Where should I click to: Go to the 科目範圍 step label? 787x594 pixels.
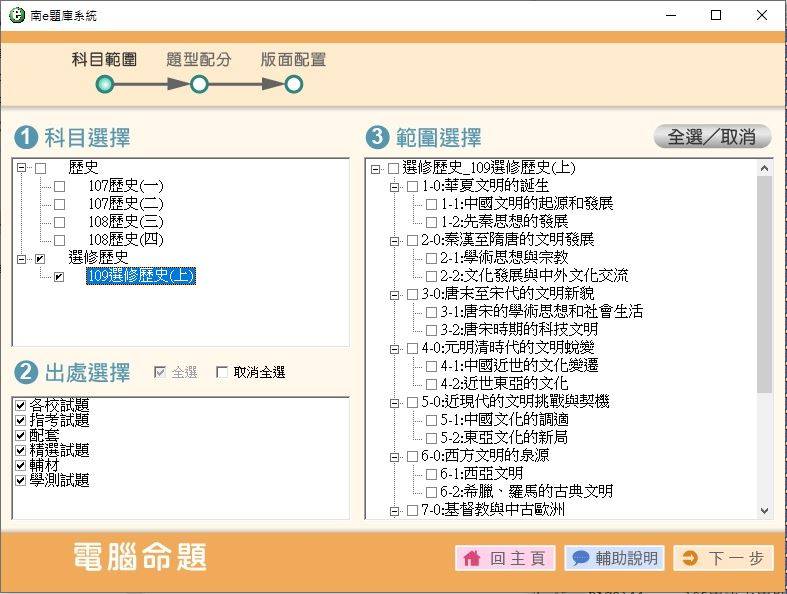pyautogui.click(x=104, y=59)
